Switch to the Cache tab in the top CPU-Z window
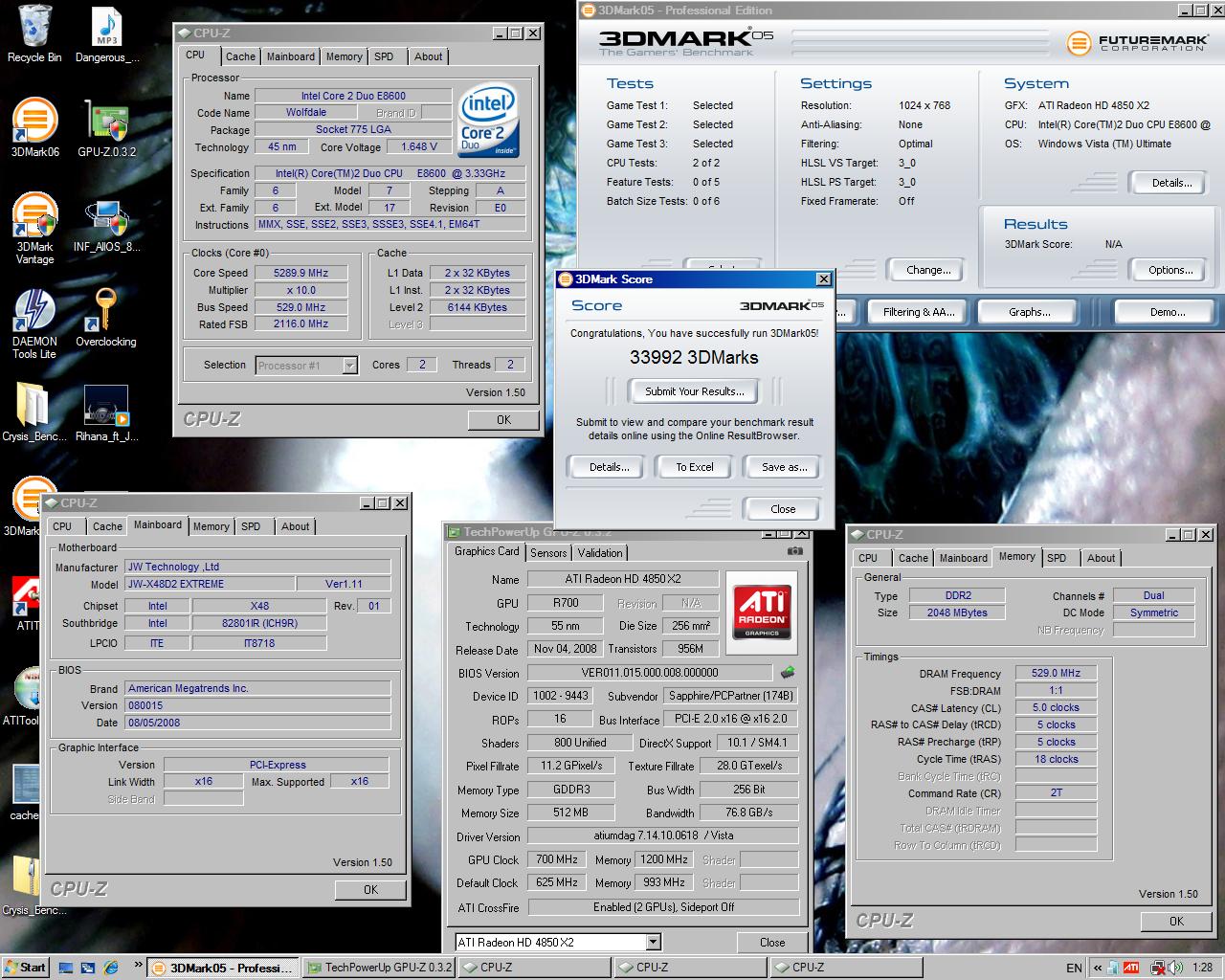Image resolution: width=1225 pixels, height=980 pixels. (240, 56)
